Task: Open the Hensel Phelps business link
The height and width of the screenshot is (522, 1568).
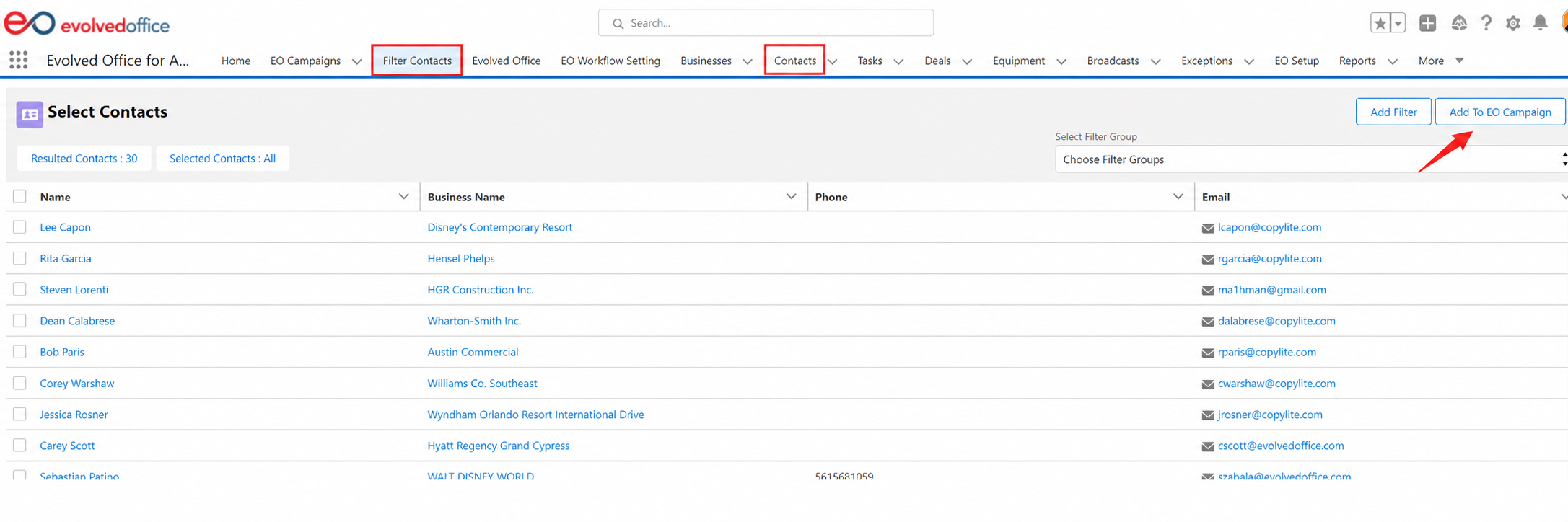Action: click(461, 258)
